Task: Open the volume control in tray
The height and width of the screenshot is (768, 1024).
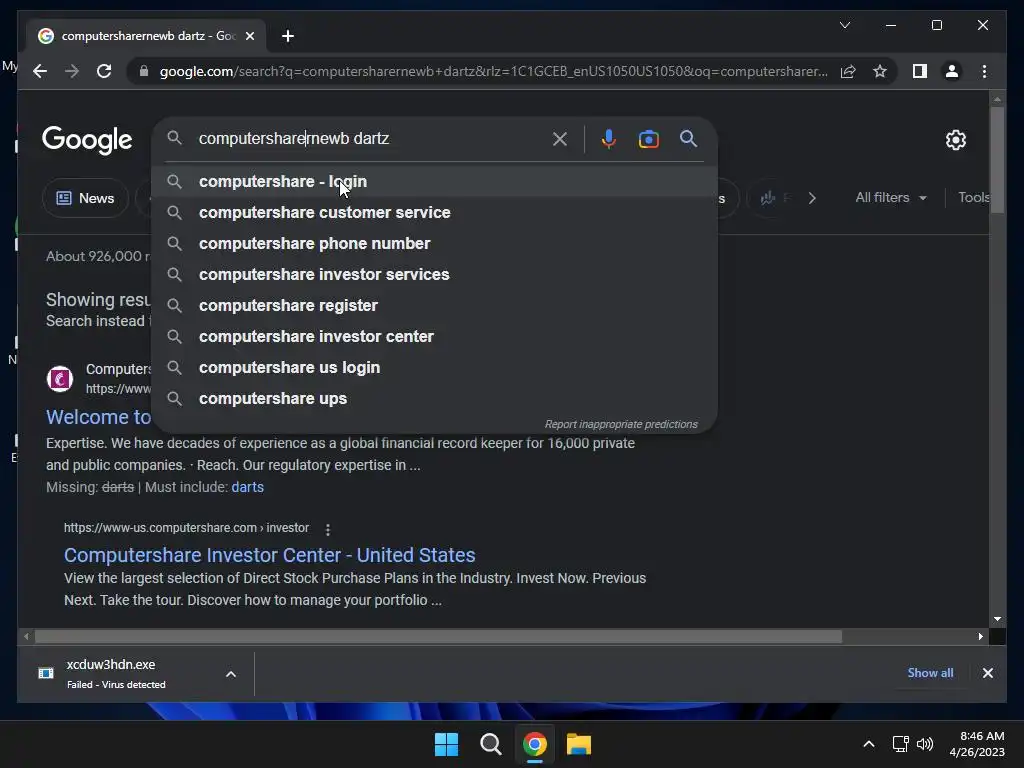Action: pos(925,744)
